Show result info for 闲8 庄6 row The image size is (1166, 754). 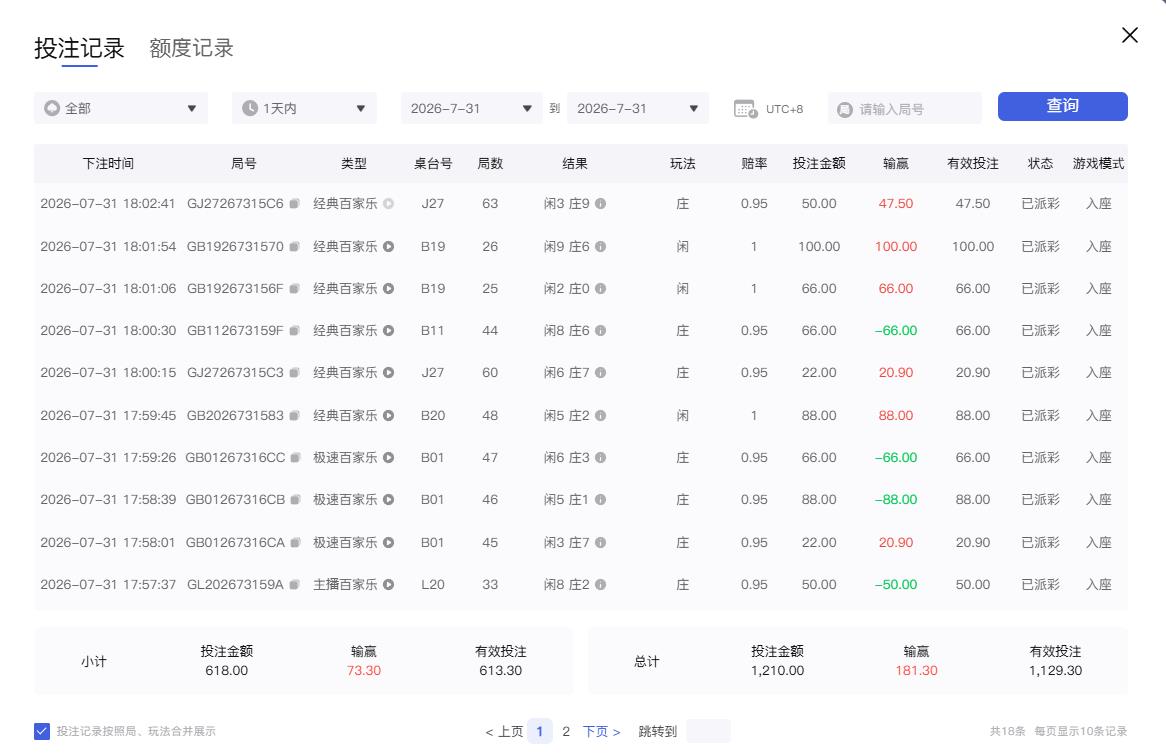click(600, 331)
